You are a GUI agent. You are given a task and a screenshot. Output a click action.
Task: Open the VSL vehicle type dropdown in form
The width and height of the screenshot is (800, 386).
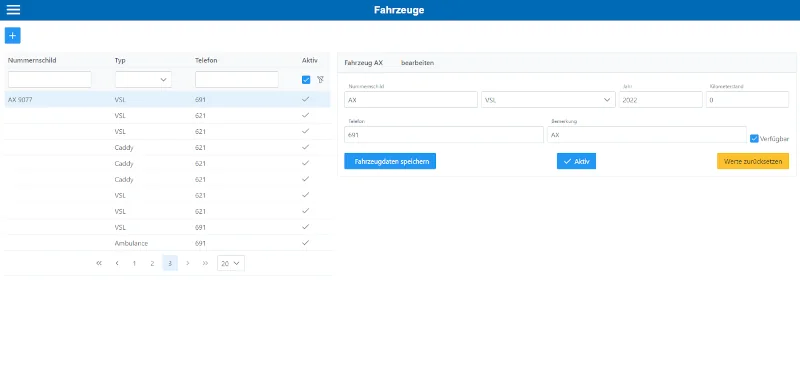(x=548, y=100)
